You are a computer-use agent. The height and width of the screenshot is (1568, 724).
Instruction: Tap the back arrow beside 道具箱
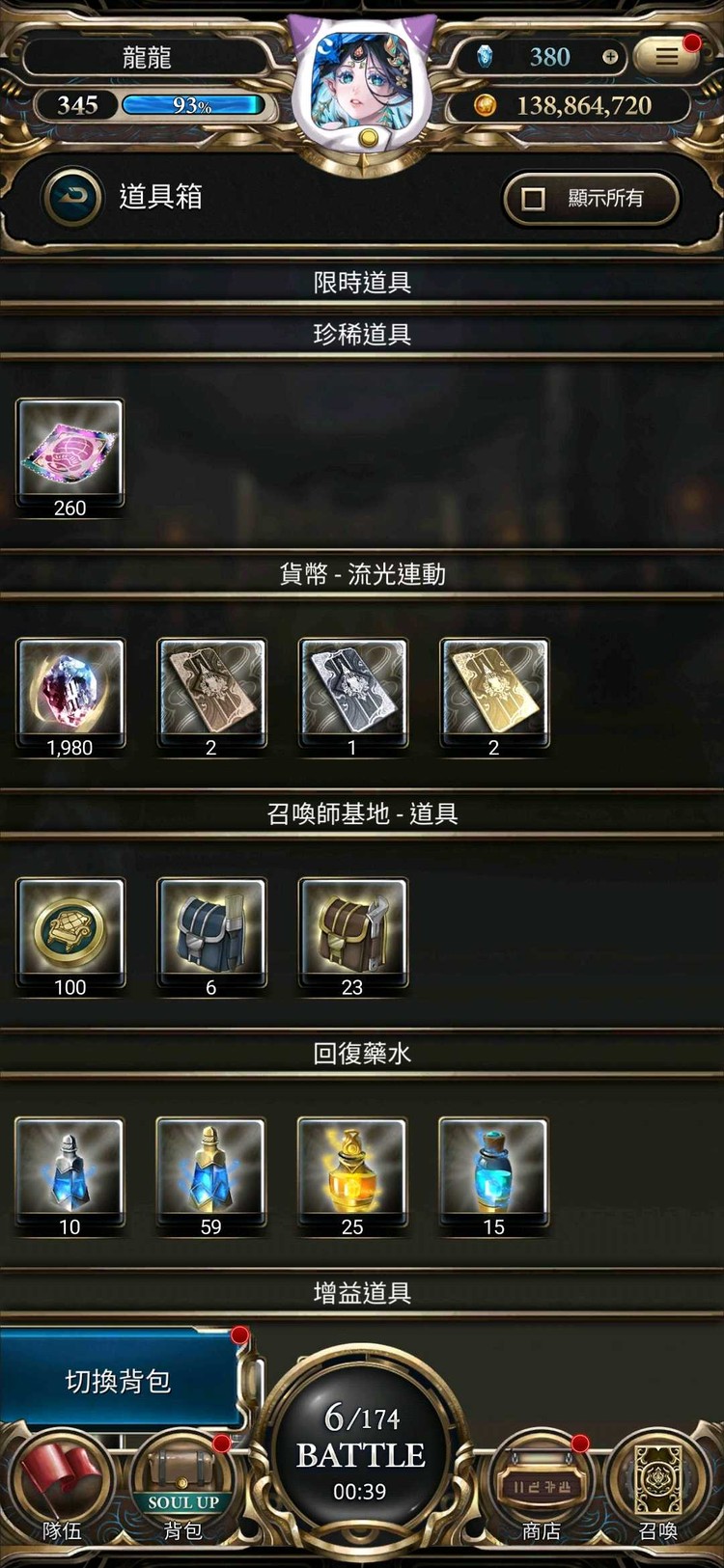coord(72,197)
